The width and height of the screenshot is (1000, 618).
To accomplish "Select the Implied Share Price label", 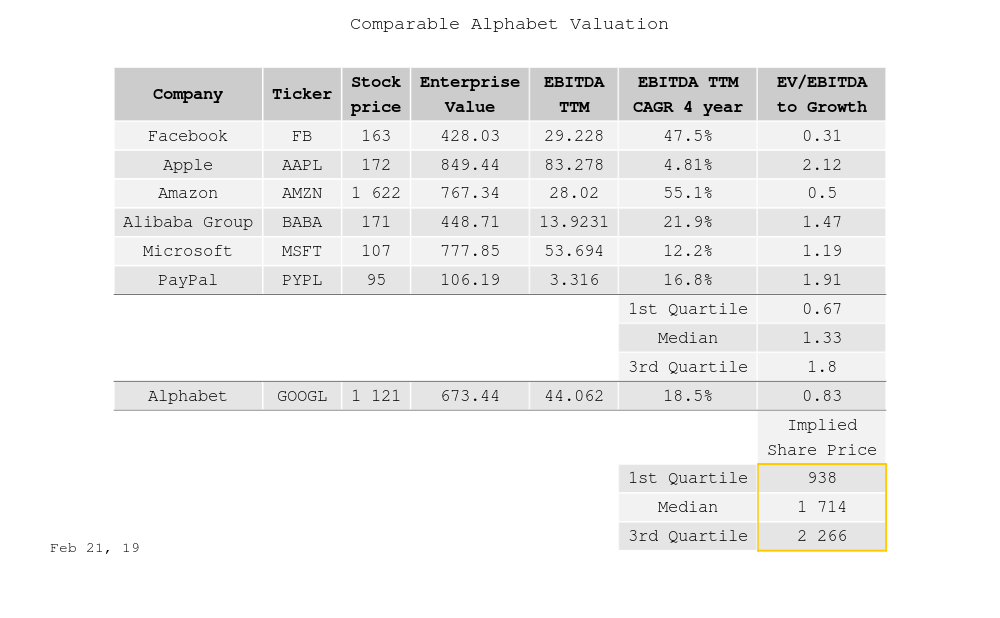I will pos(822,438).
